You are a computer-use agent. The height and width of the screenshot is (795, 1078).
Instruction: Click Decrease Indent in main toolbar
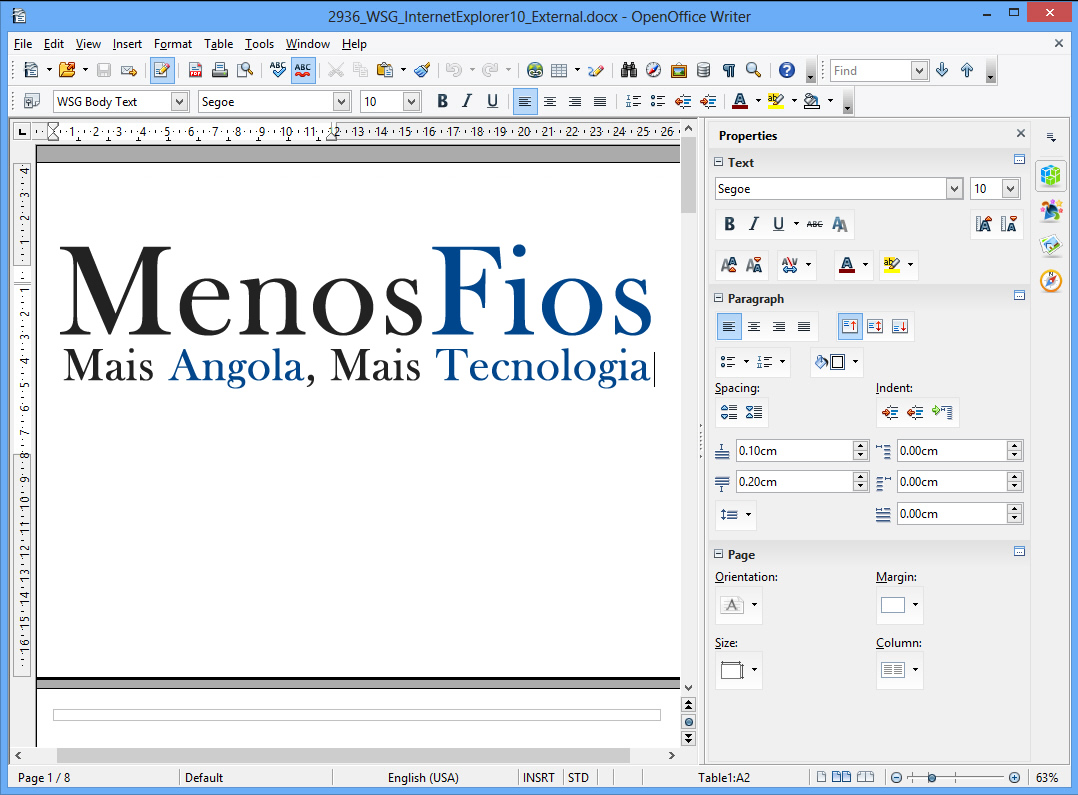(x=683, y=102)
